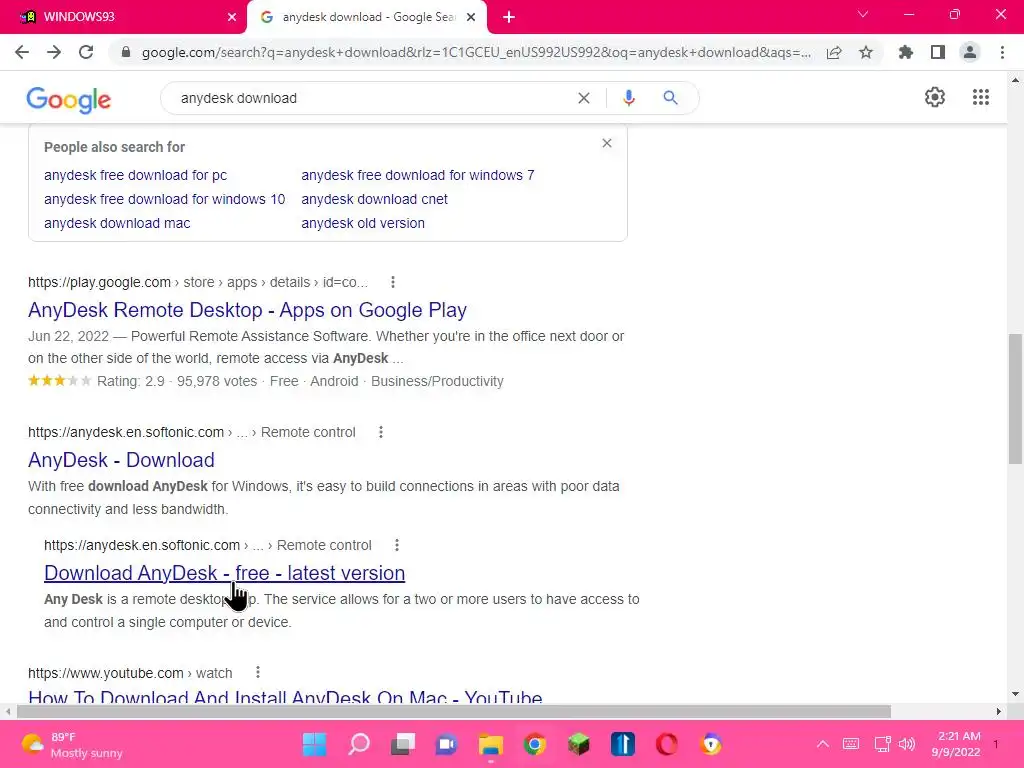1024x768 pixels.
Task: Search anydesk free download for windows 7
Action: [418, 175]
